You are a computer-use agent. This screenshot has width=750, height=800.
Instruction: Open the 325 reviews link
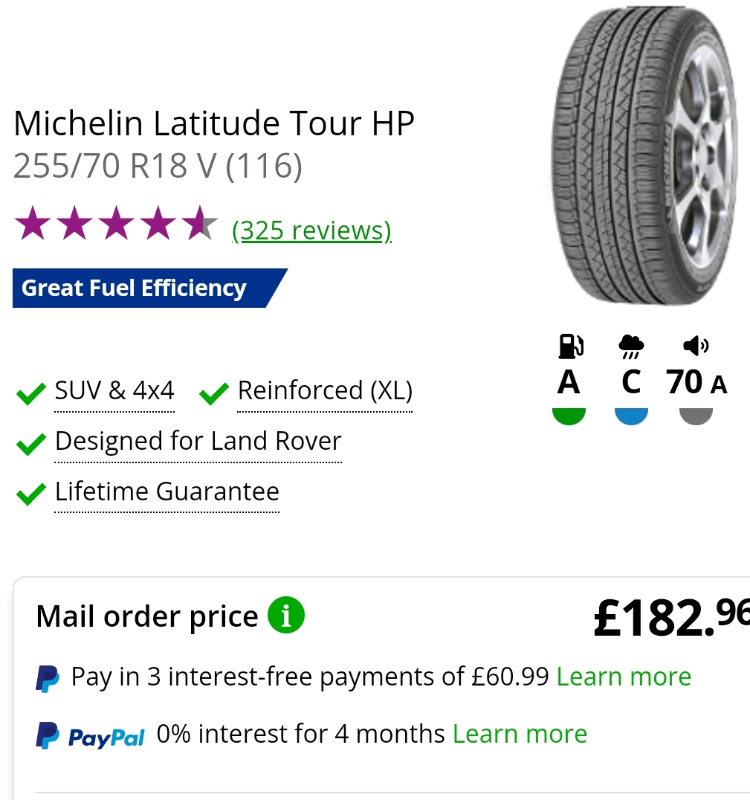click(311, 231)
